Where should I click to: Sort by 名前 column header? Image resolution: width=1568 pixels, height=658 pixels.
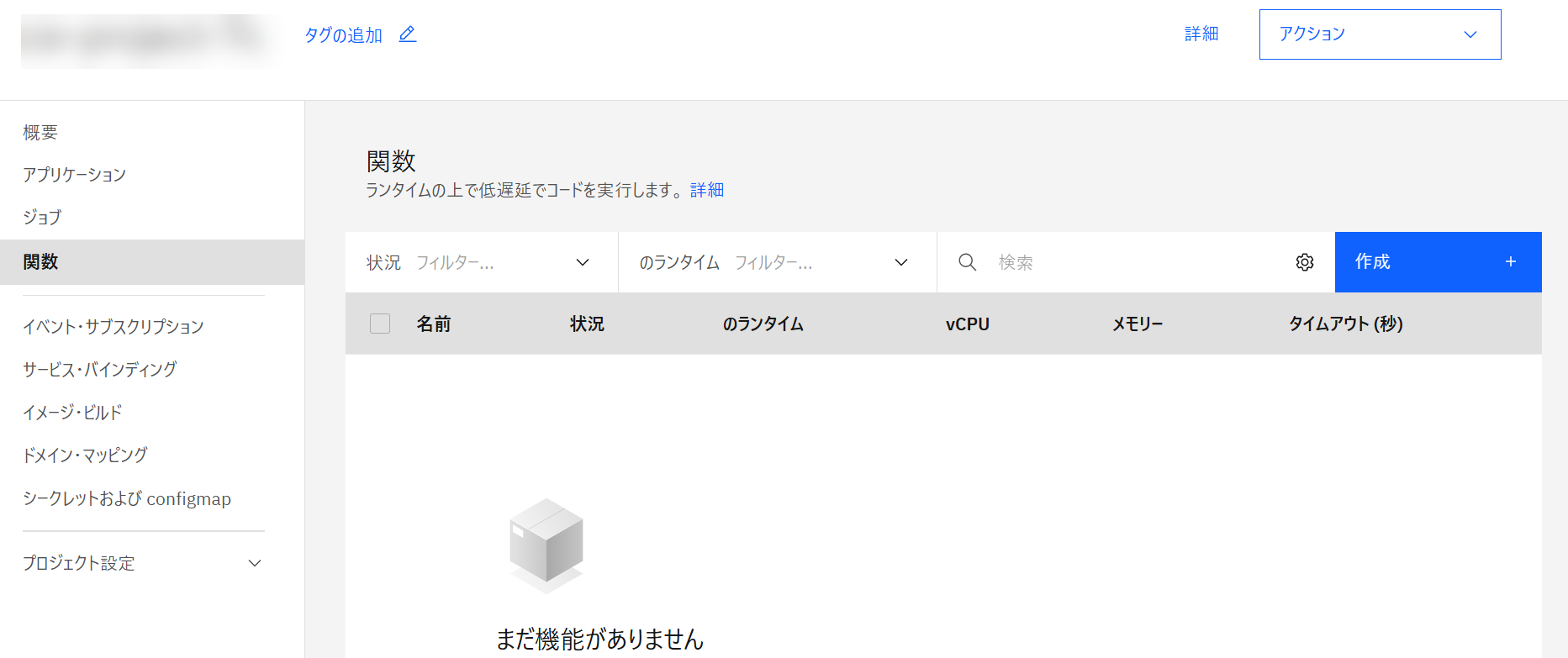point(434,324)
